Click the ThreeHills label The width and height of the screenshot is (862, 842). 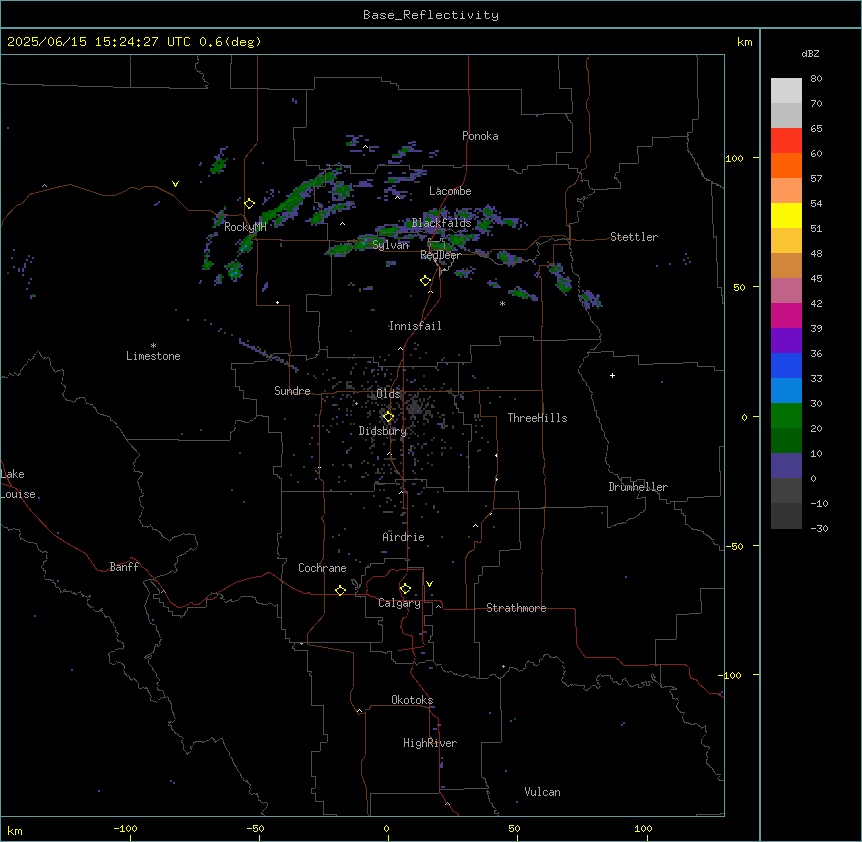[x=537, y=418]
